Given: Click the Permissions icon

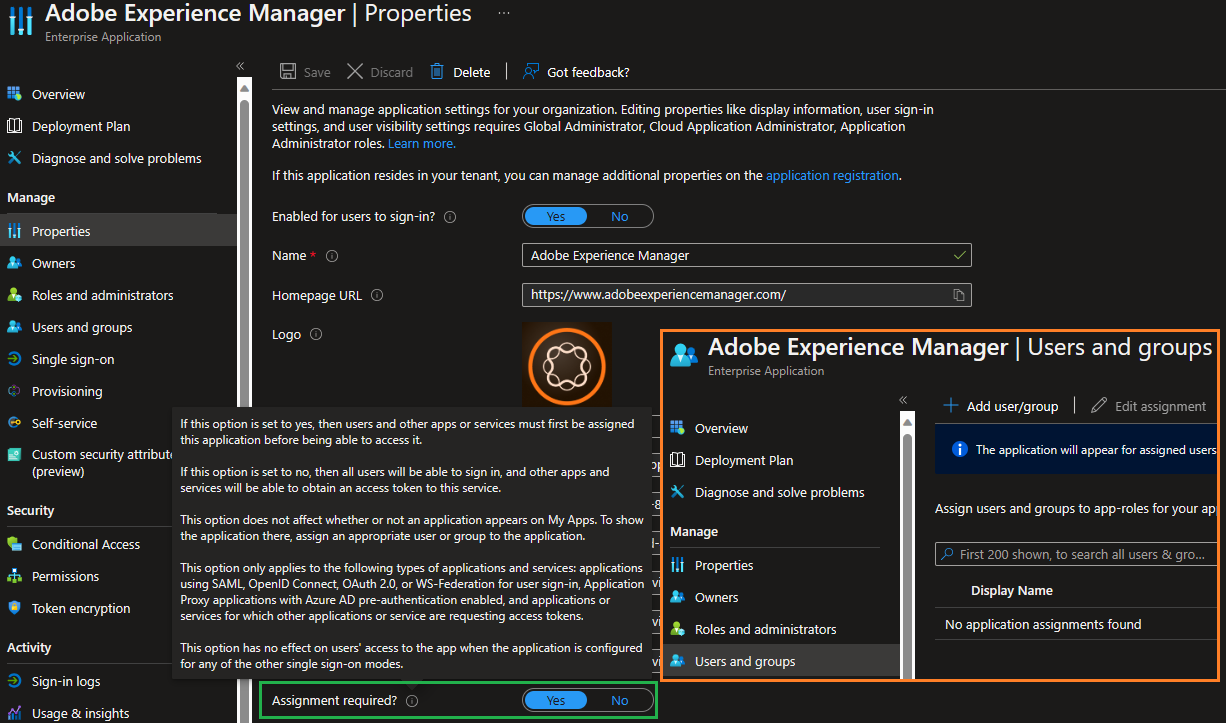Looking at the screenshot, I should tap(14, 576).
